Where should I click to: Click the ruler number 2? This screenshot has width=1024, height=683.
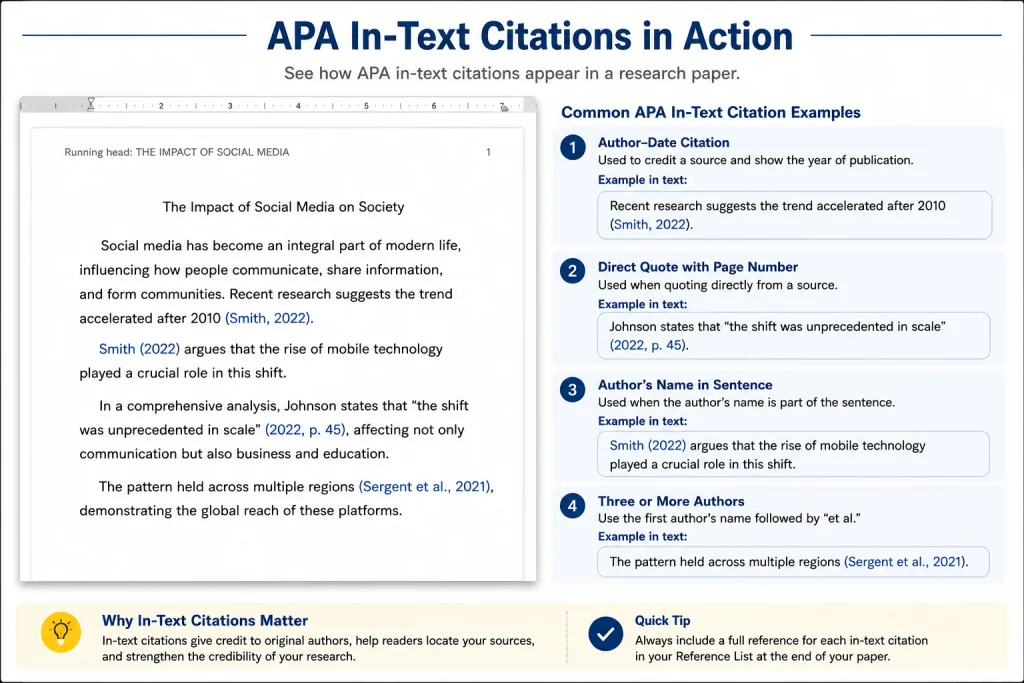pyautogui.click(x=161, y=106)
